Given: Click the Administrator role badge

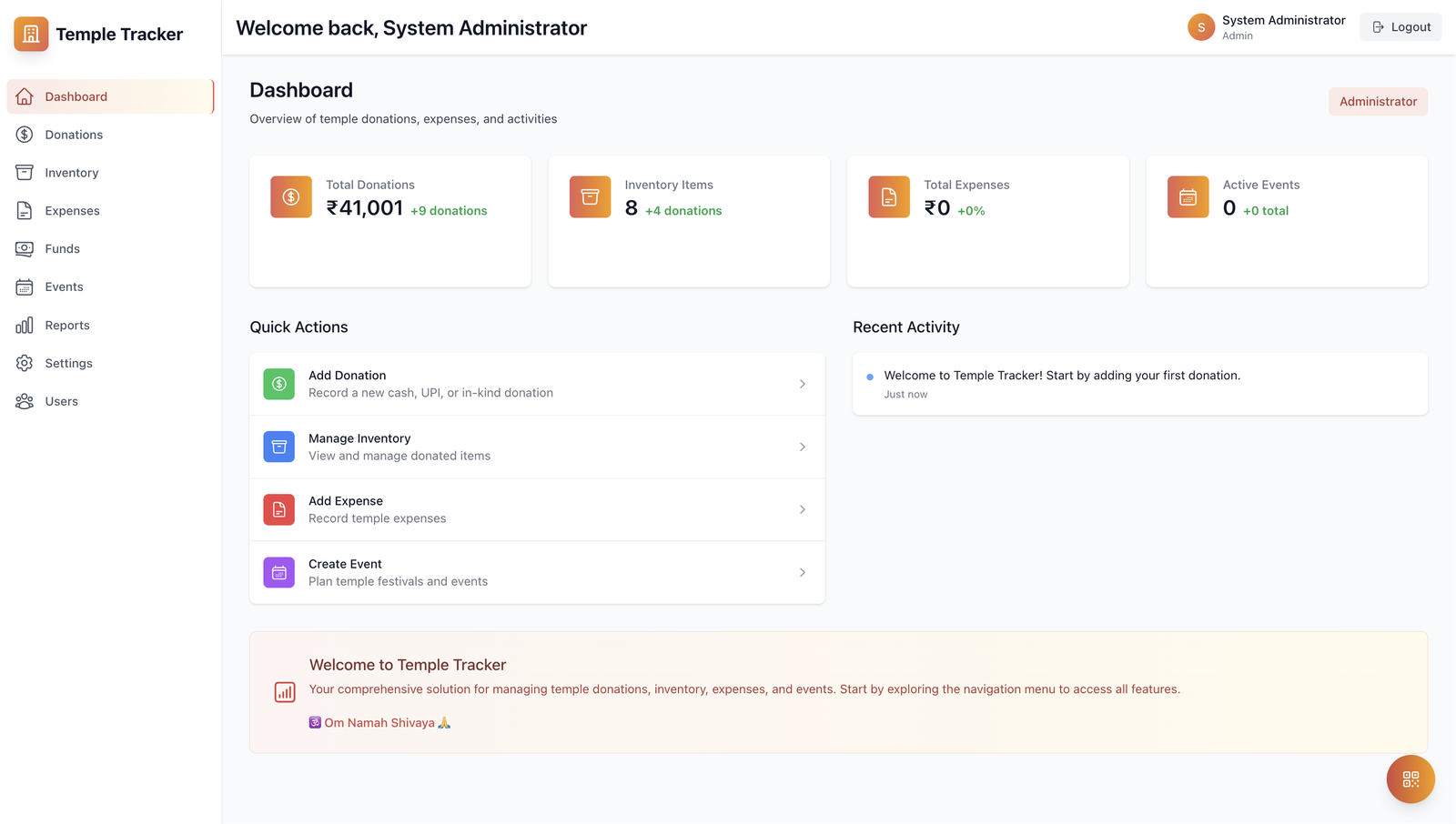Looking at the screenshot, I should point(1378,102).
